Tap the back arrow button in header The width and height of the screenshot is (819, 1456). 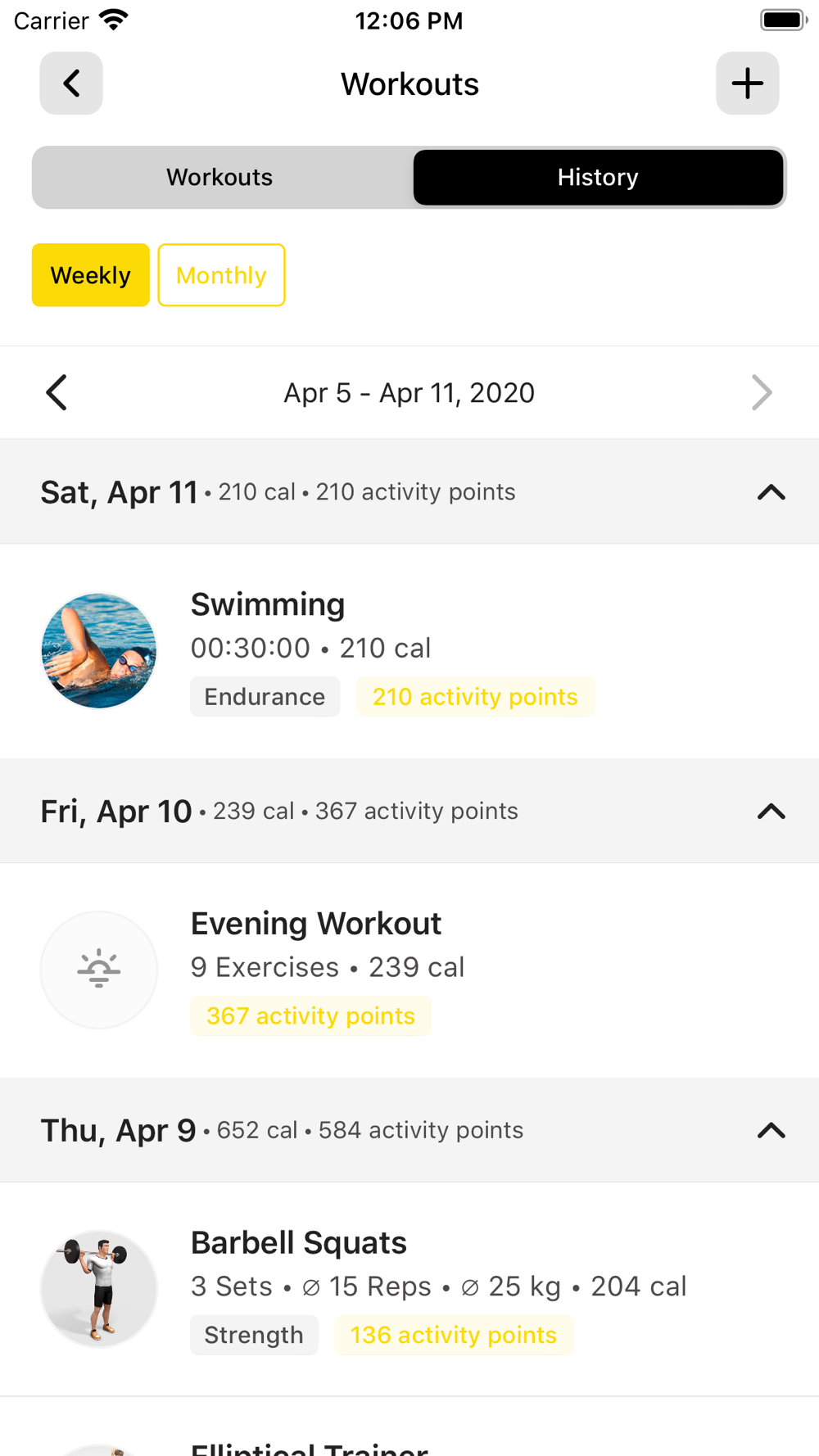(x=71, y=84)
